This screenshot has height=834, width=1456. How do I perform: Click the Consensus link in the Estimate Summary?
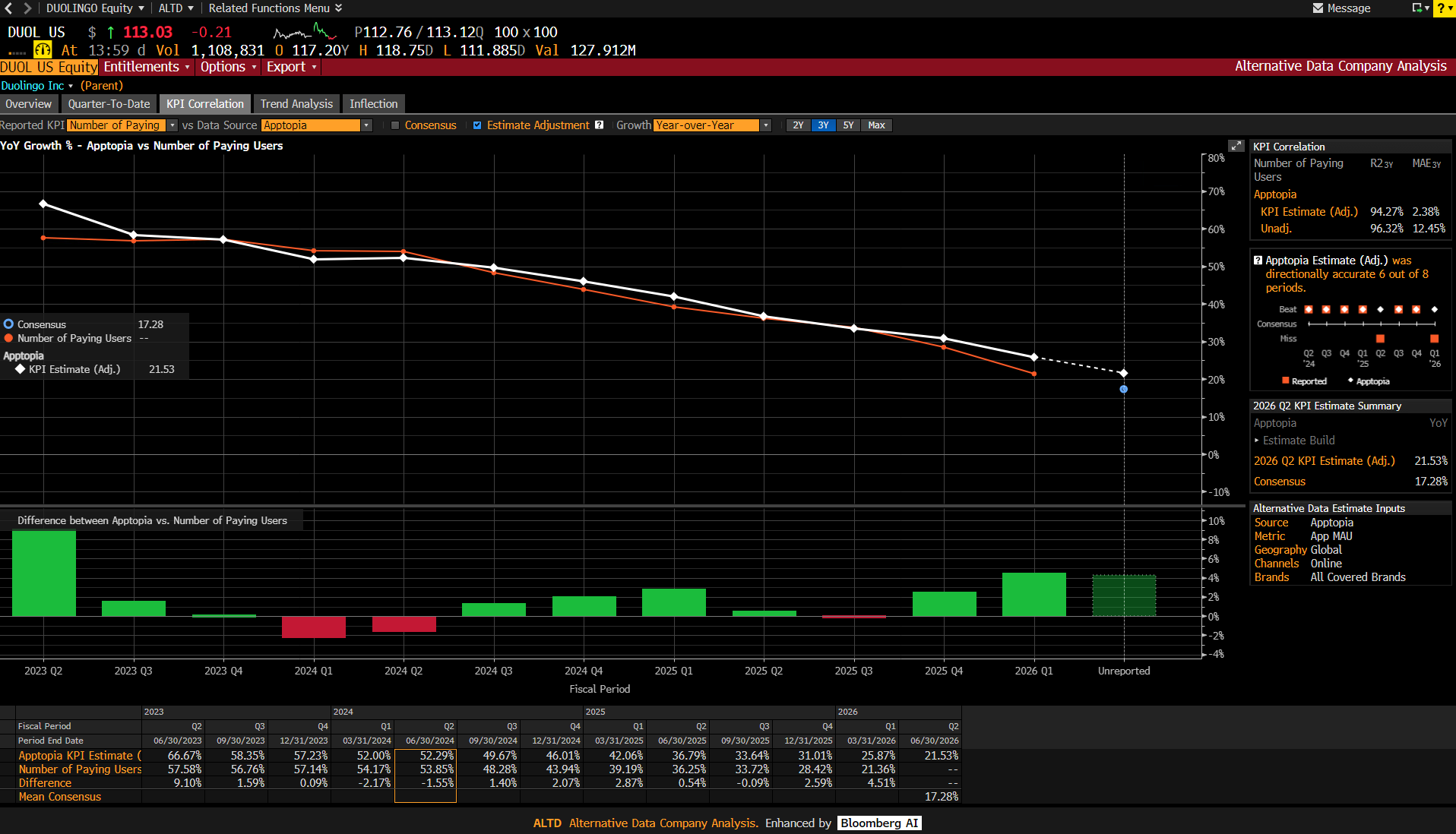1280,482
